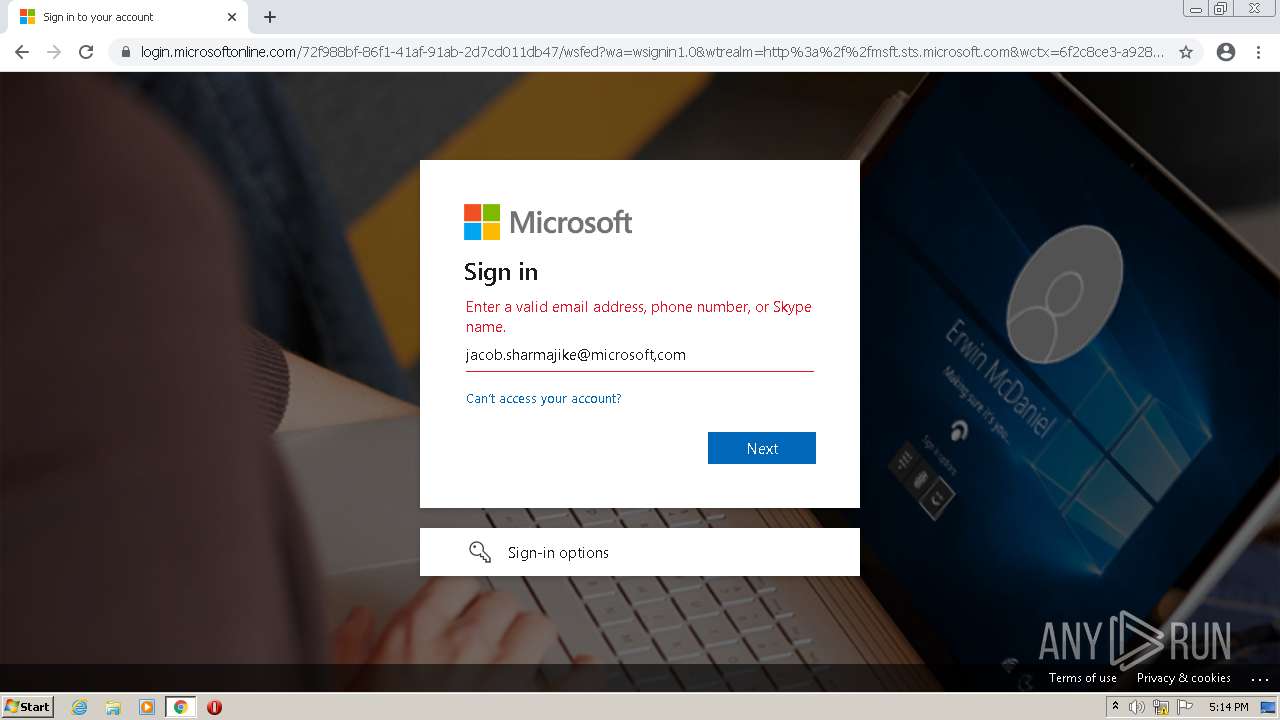Open Terms of use link
Image resolution: width=1280 pixels, height=720 pixels.
tap(1082, 677)
